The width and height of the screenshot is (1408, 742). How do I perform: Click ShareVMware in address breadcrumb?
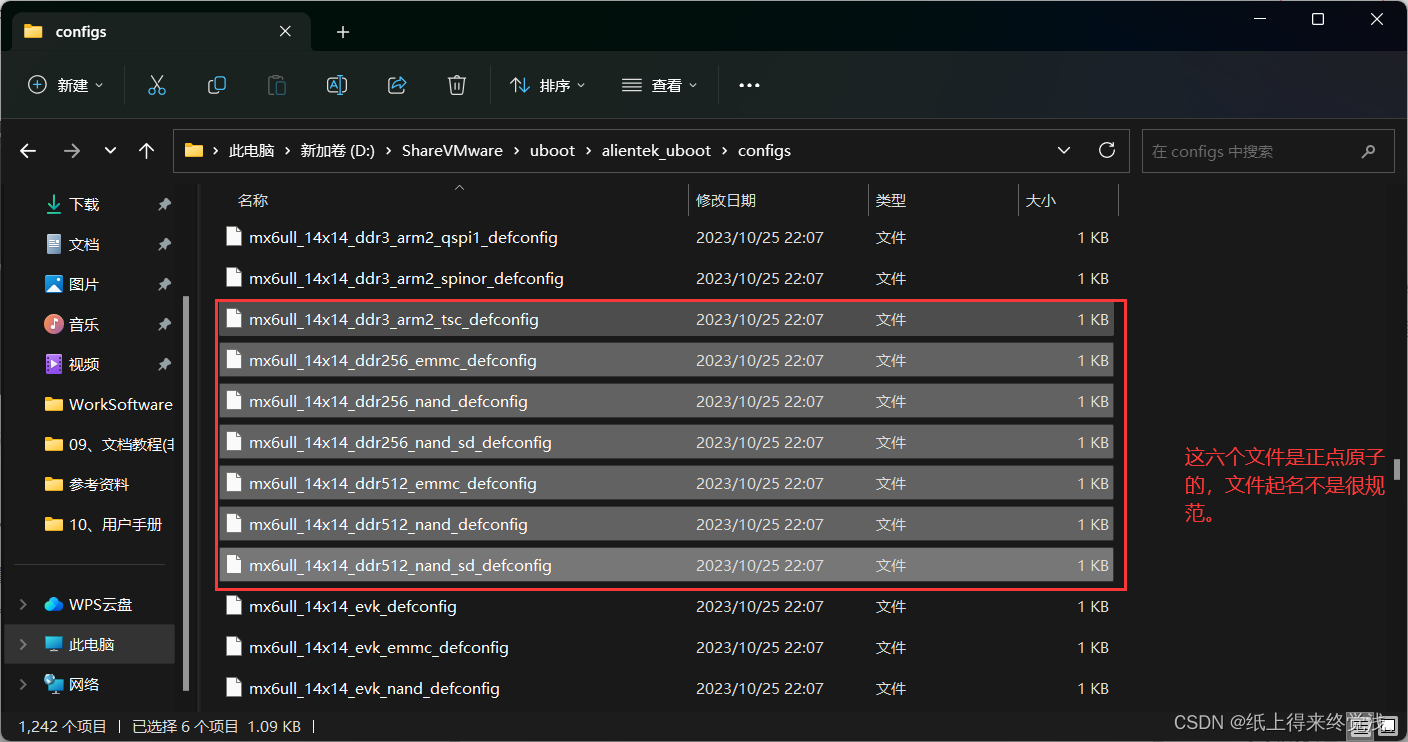[452, 151]
